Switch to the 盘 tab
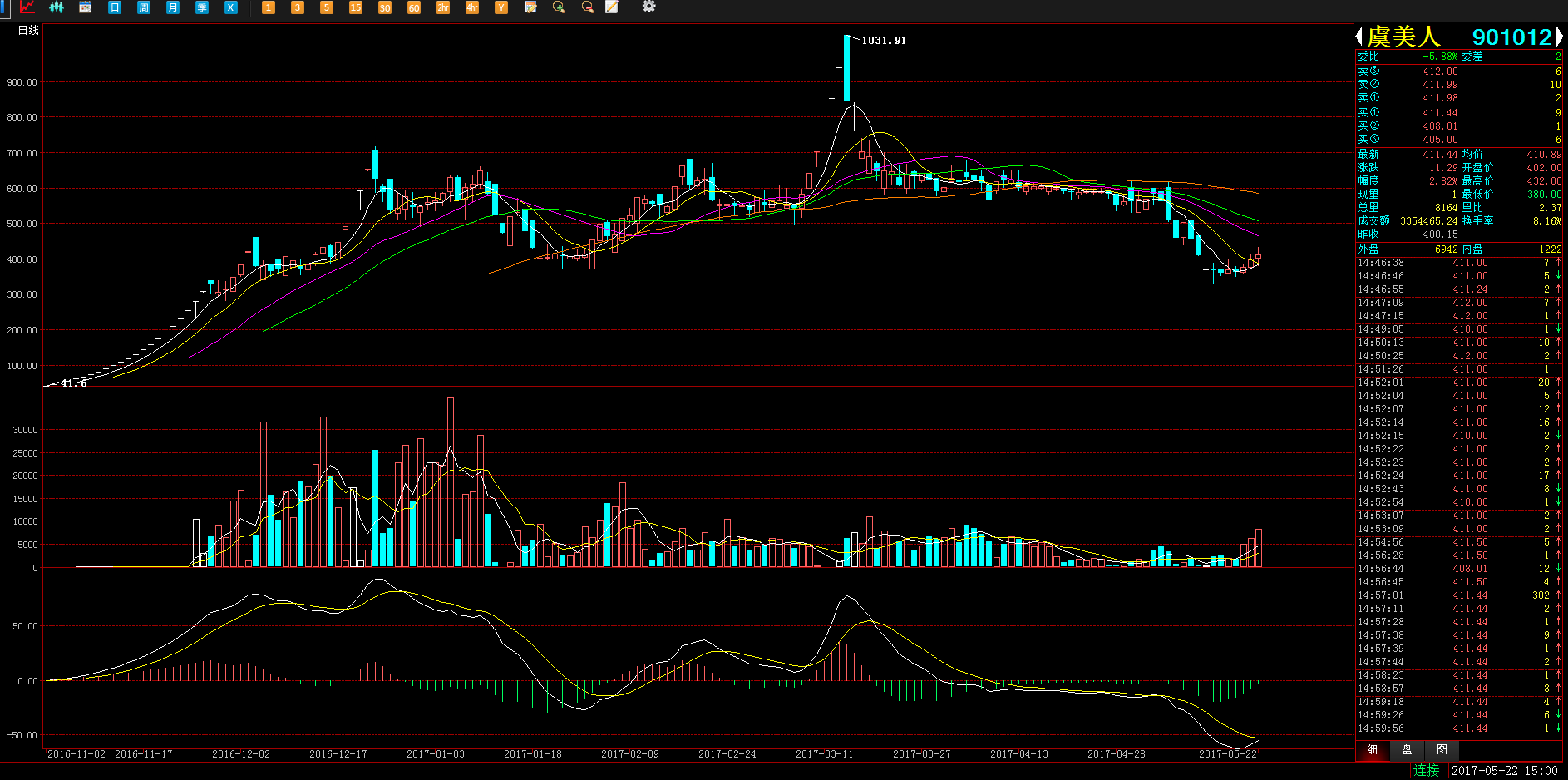 [x=1407, y=750]
